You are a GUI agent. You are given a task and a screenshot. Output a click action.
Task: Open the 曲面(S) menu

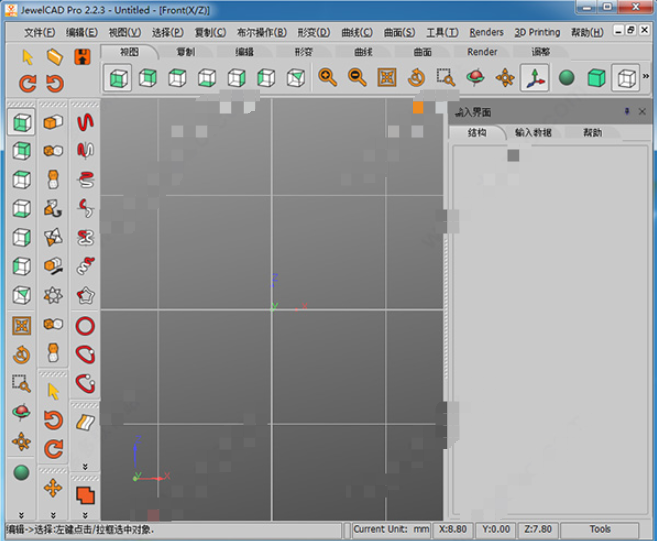click(x=400, y=32)
